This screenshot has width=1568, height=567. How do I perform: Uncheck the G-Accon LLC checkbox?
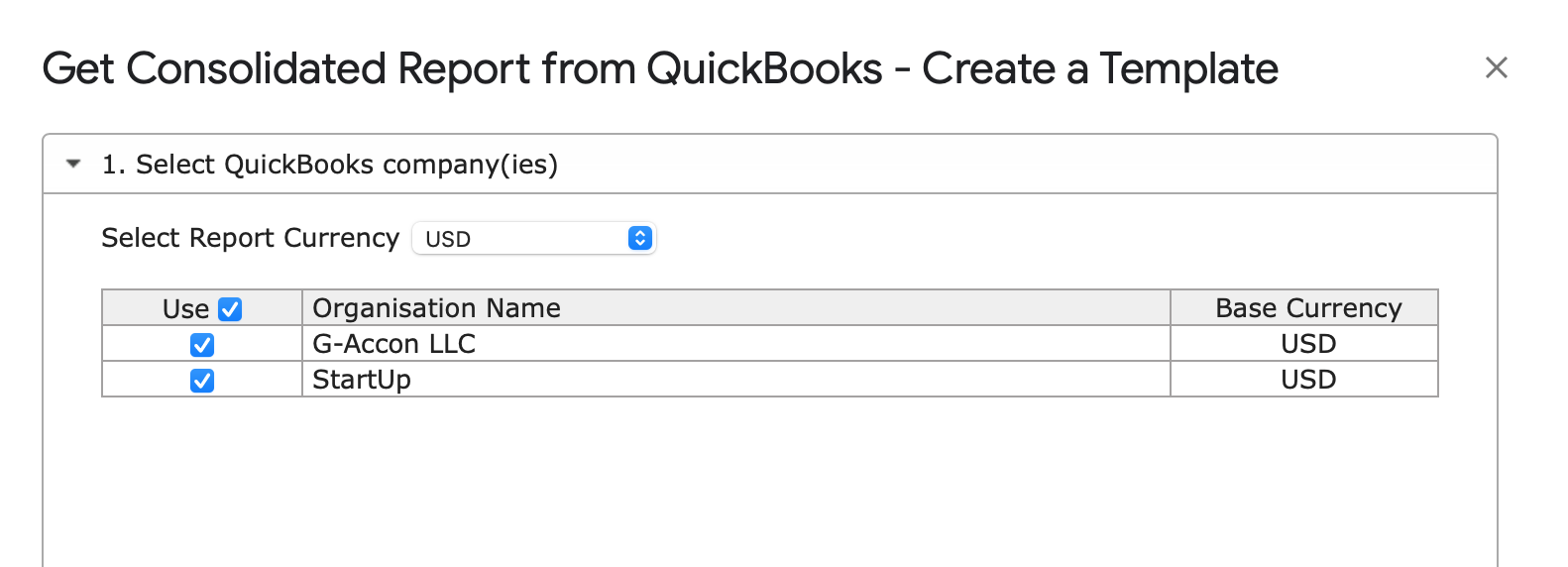202,345
